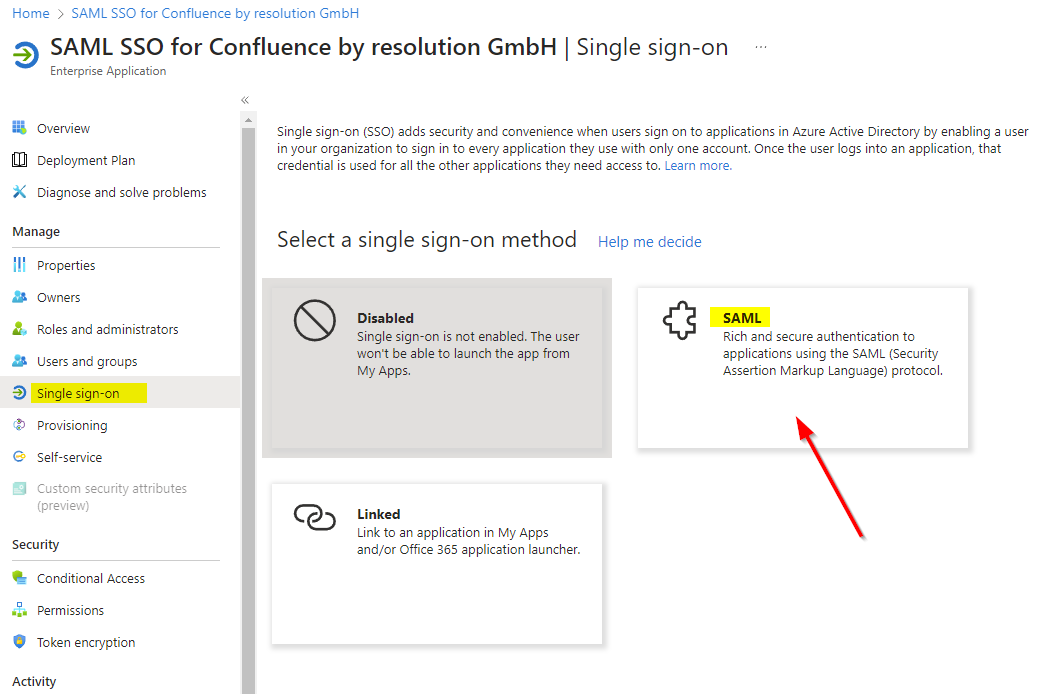
Task: Open Owners in Manage section
Action: click(58, 297)
